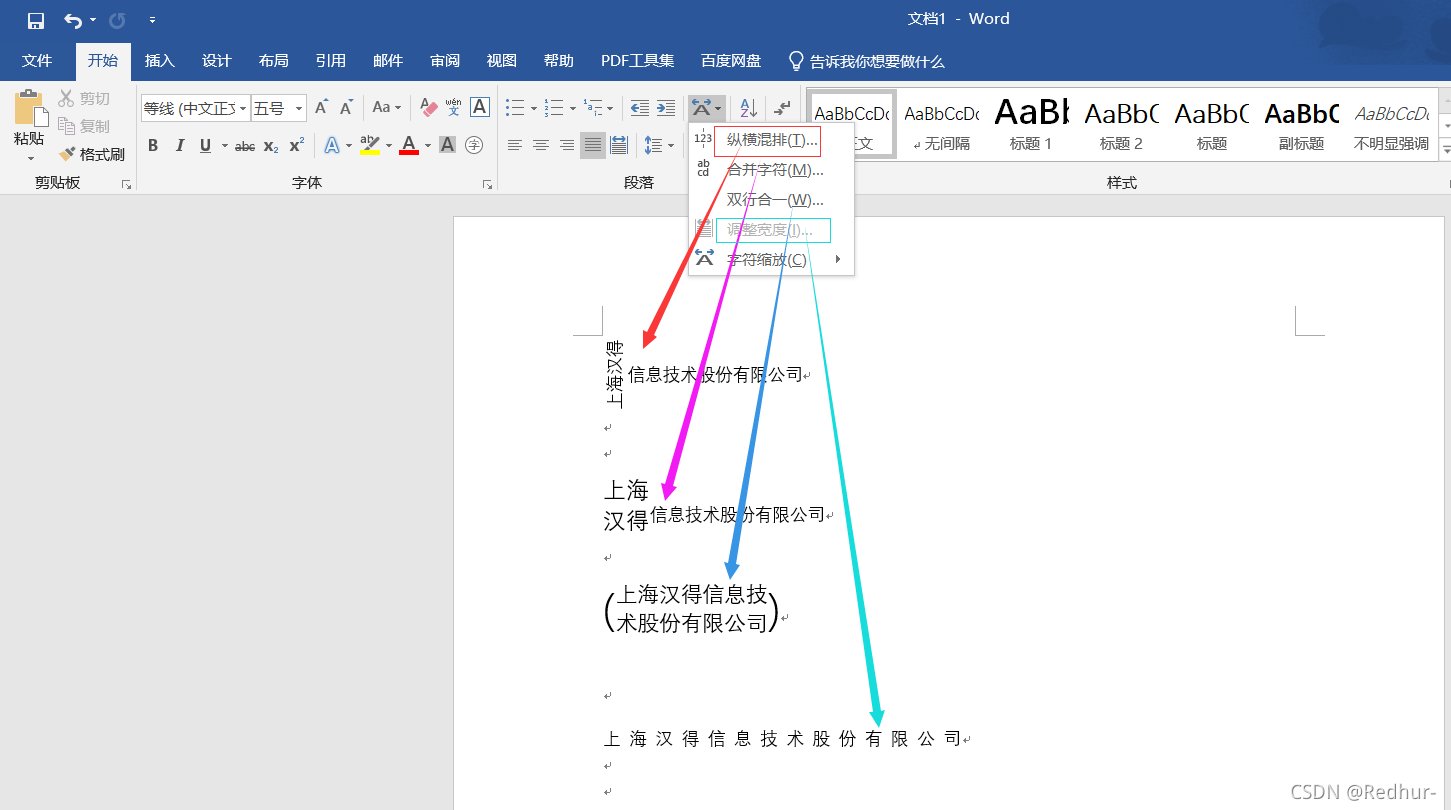Switch to the 视图 tab
1451x810 pixels.
pyautogui.click(x=502, y=61)
